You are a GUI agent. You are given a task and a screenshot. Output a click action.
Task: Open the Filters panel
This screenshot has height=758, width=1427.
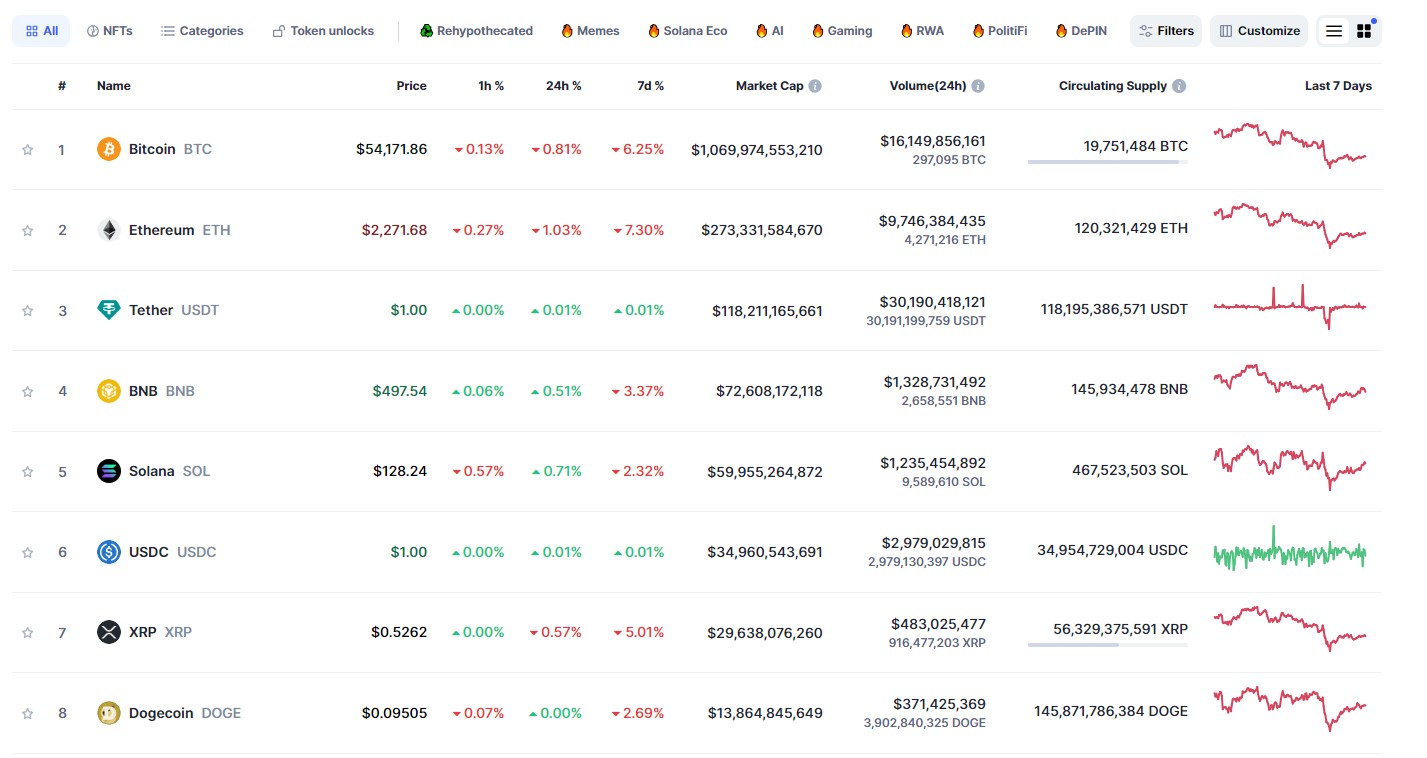coord(1166,31)
